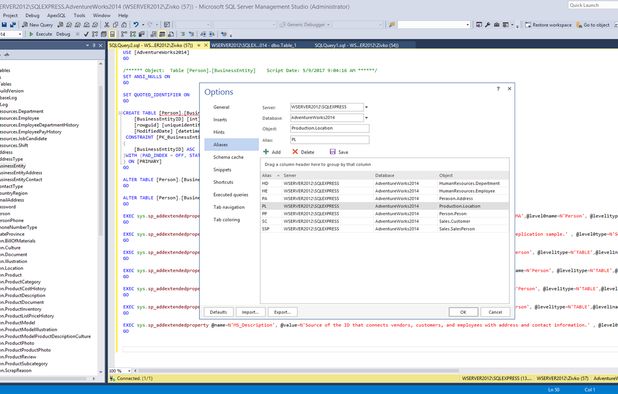Open the Debug menu in menu bar
Image resolution: width=618 pixels, height=394 pixels.
(x=32, y=15)
